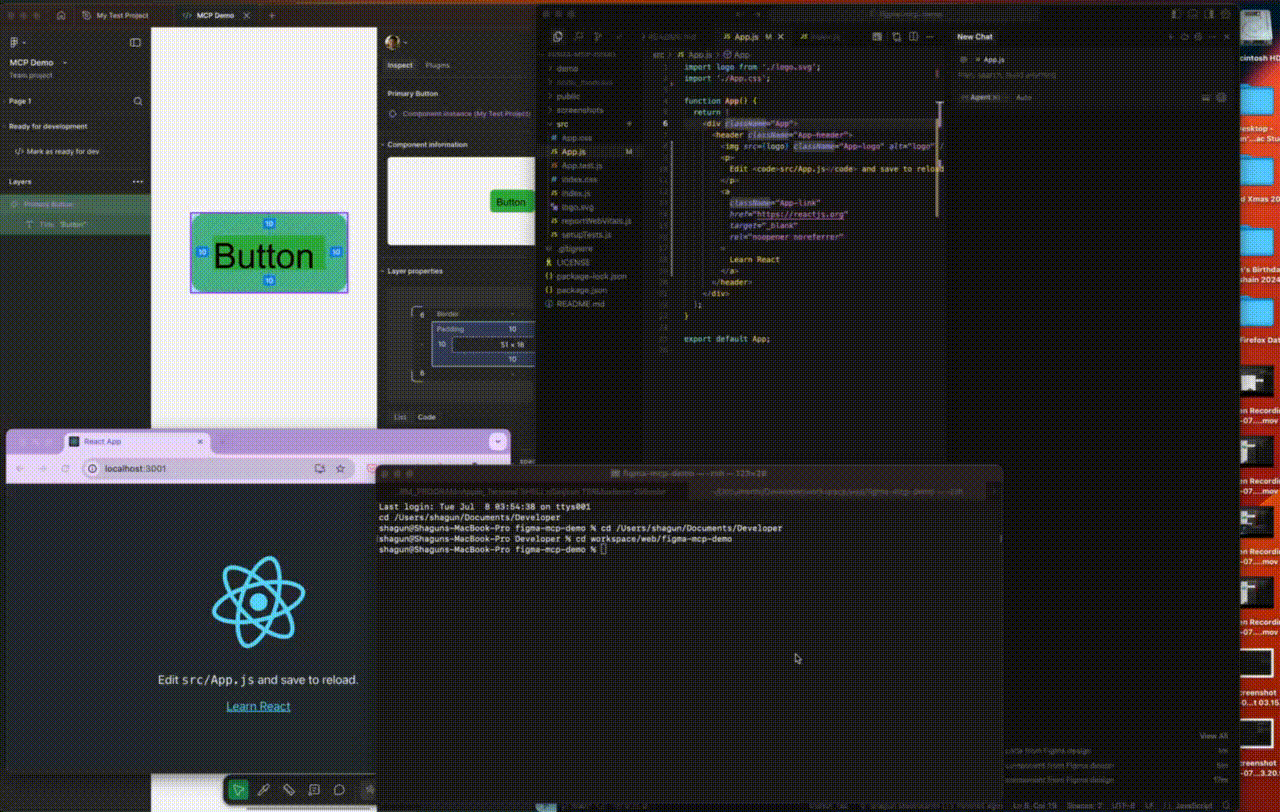Viewport: 1280px width, 812px height.
Task: Switch to the My Test Project tab
Action: click(x=121, y=16)
